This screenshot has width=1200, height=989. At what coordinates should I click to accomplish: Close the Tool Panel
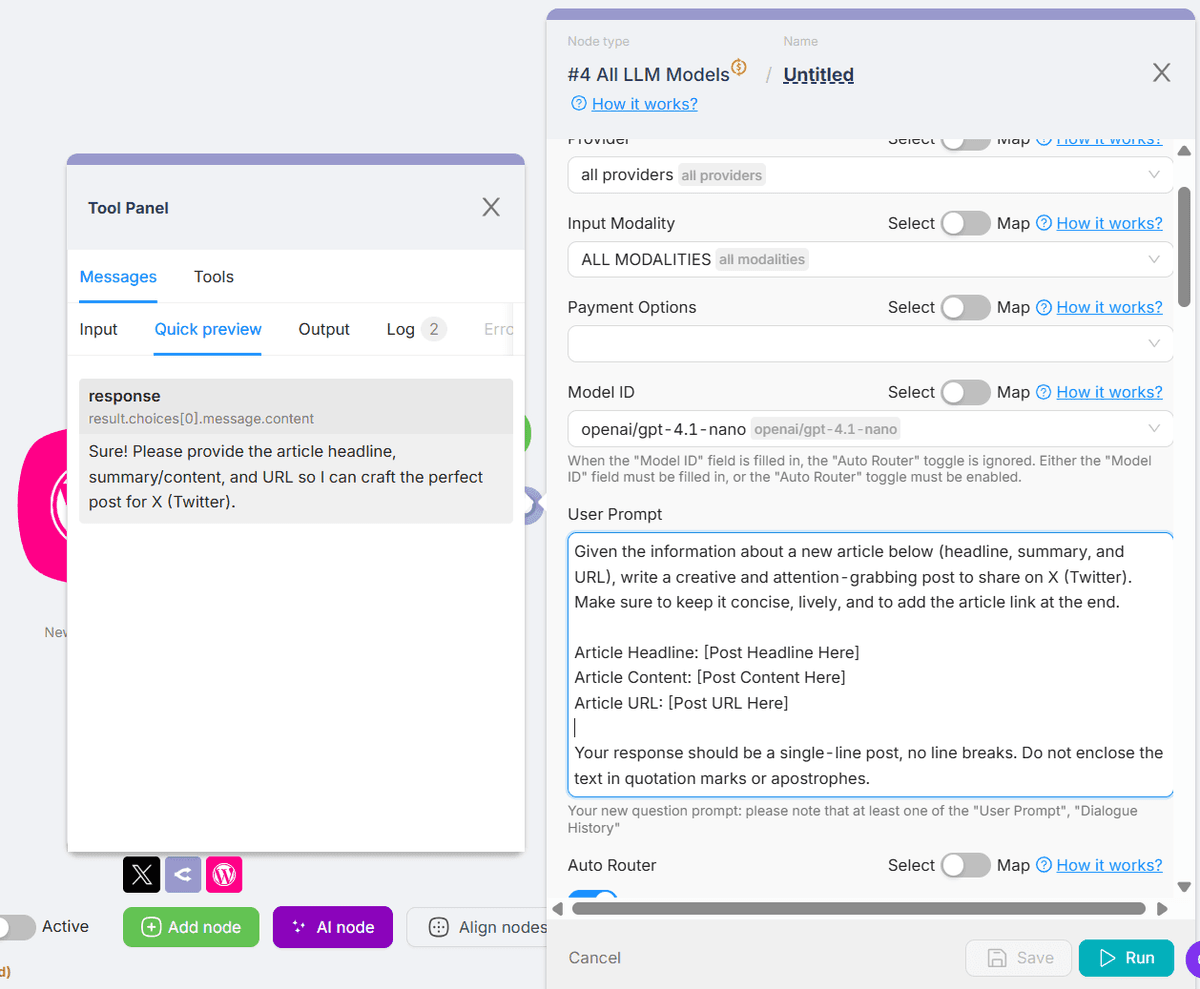pyautogui.click(x=491, y=207)
